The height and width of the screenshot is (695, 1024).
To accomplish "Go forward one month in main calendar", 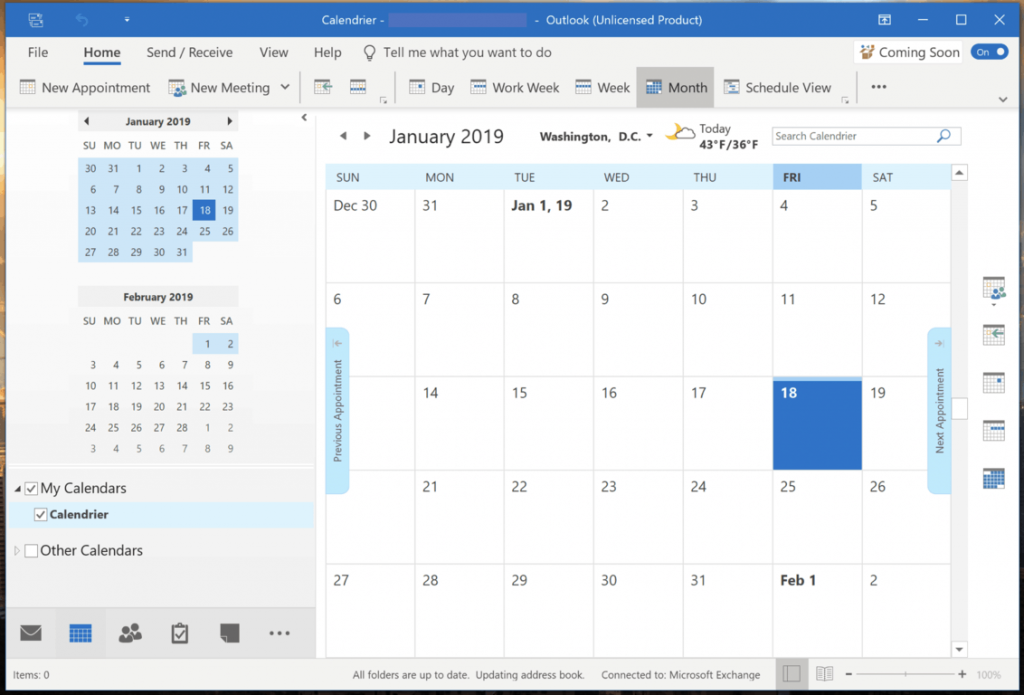I will 367,136.
